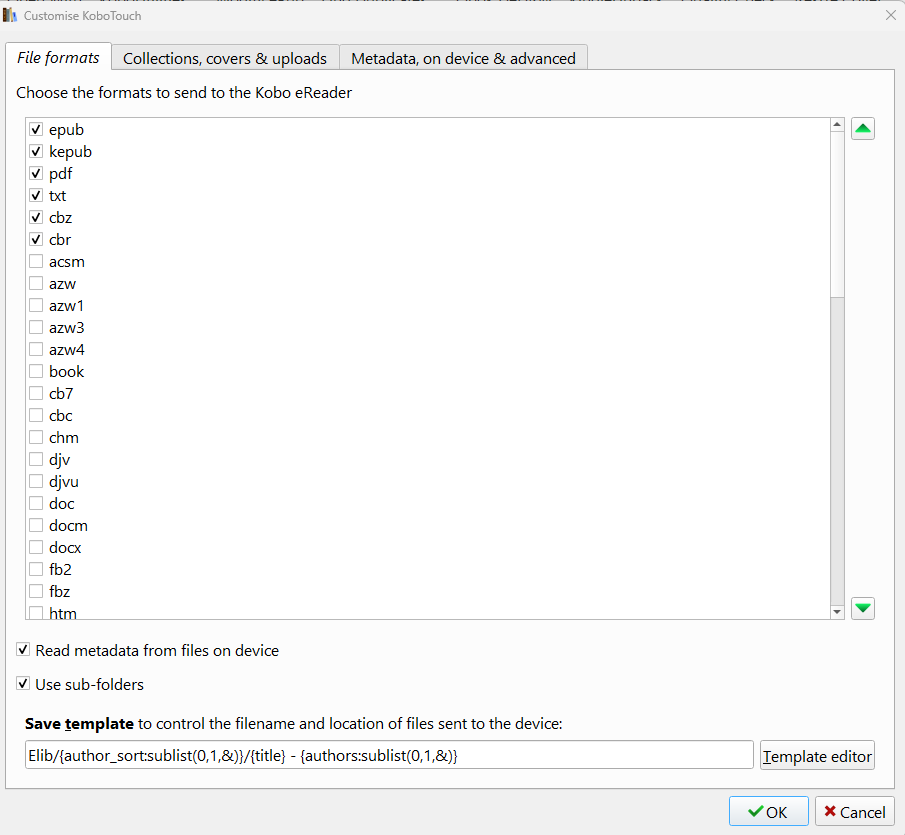The height and width of the screenshot is (835, 905).
Task: Enable the chm format checkbox
Action: click(x=36, y=437)
